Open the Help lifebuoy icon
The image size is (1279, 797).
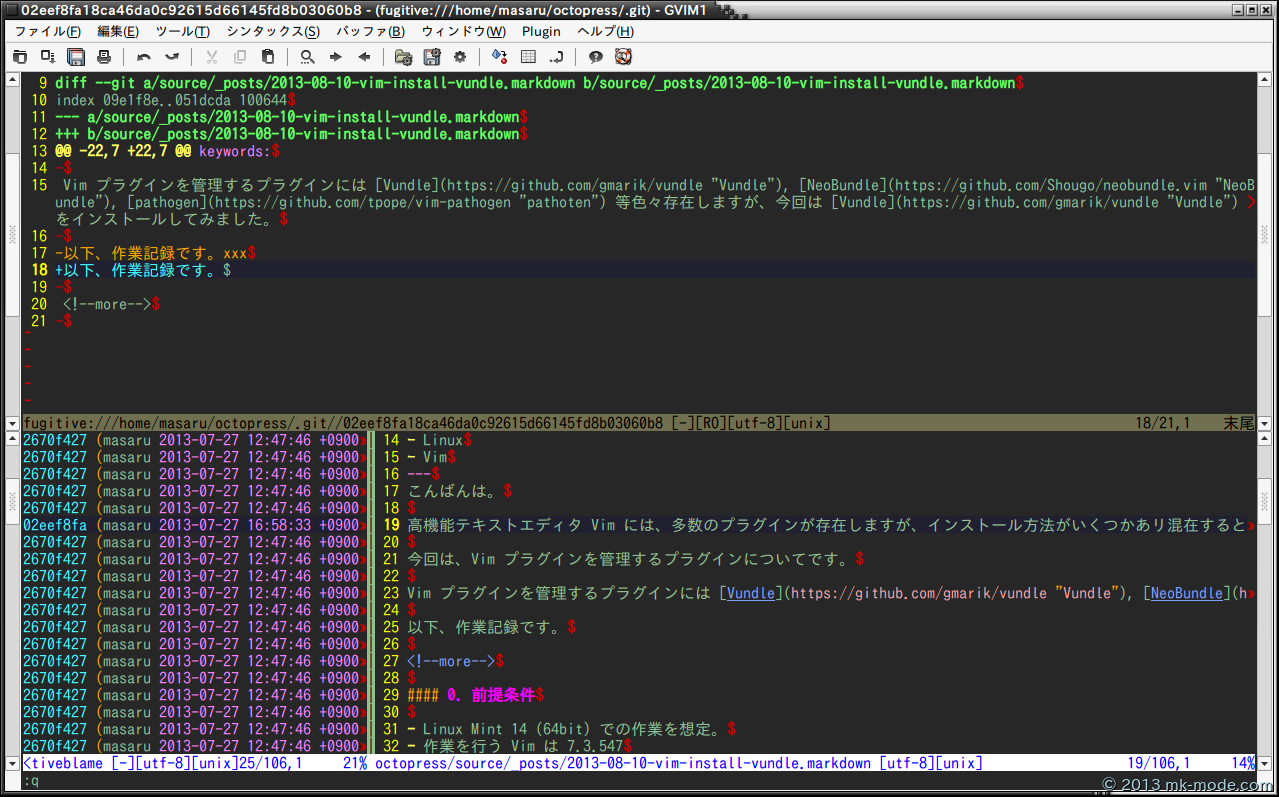point(624,57)
